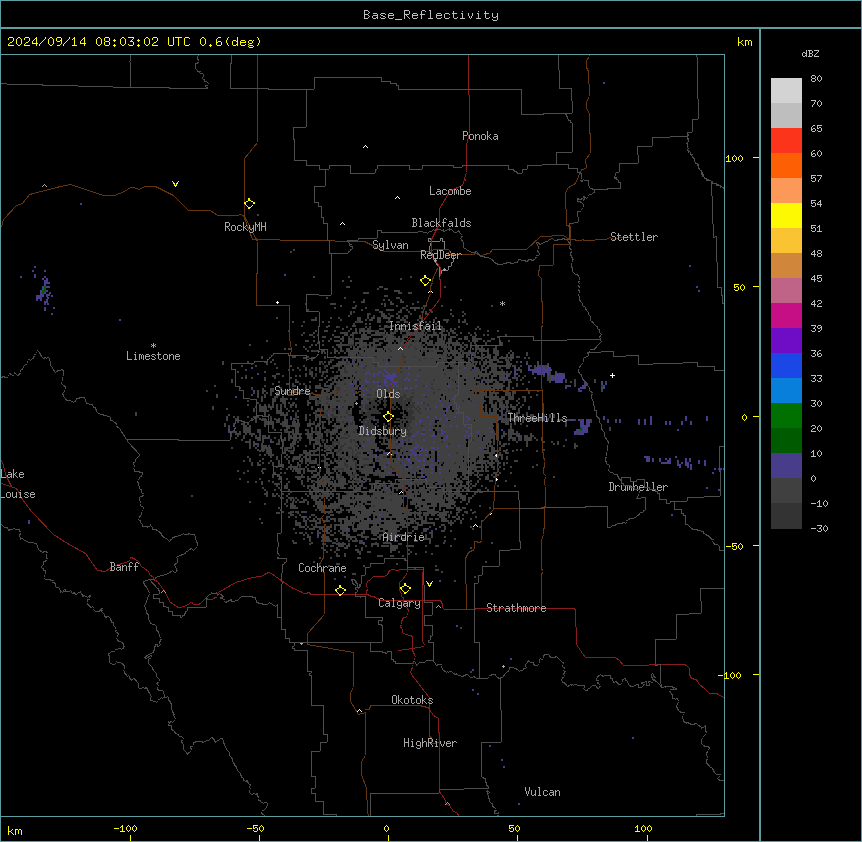The height and width of the screenshot is (842, 862).
Task: Click the Okotoks label
Action: (x=412, y=700)
